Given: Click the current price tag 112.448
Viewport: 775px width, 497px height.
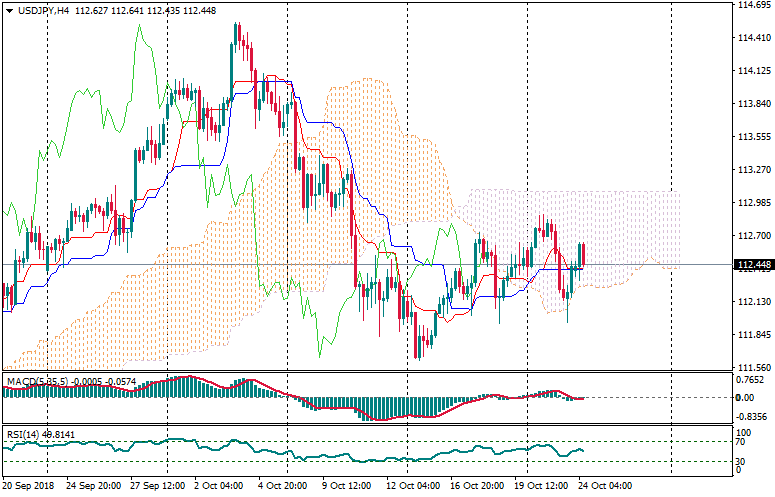Looking at the screenshot, I should tap(752, 265).
